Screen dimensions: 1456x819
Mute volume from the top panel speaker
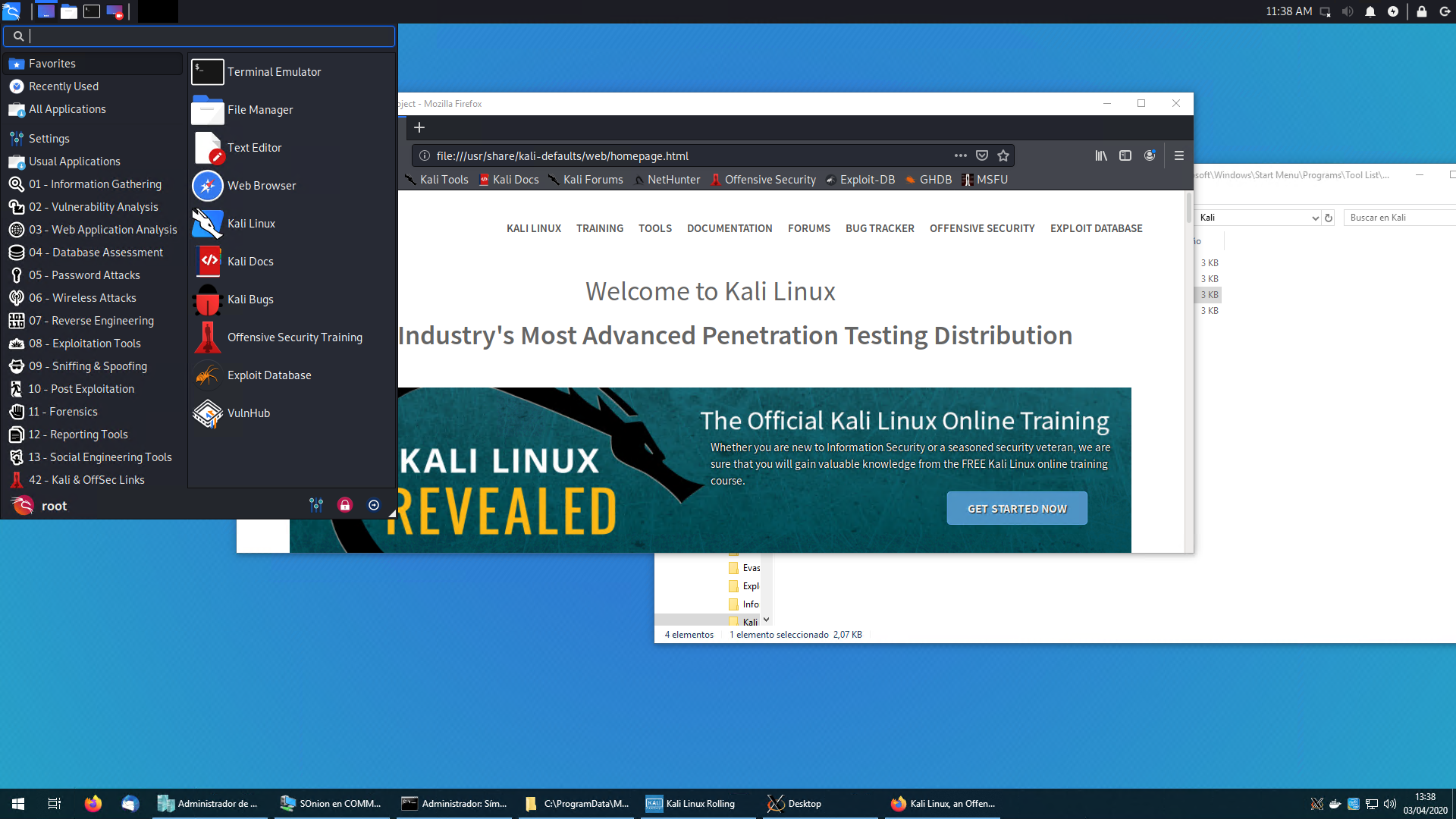click(x=1348, y=11)
